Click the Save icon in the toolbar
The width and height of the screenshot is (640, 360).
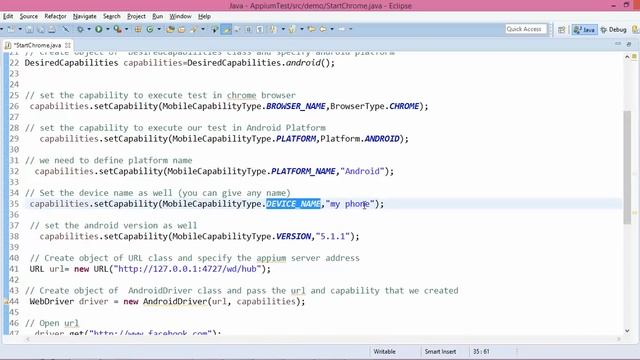click(x=29, y=29)
